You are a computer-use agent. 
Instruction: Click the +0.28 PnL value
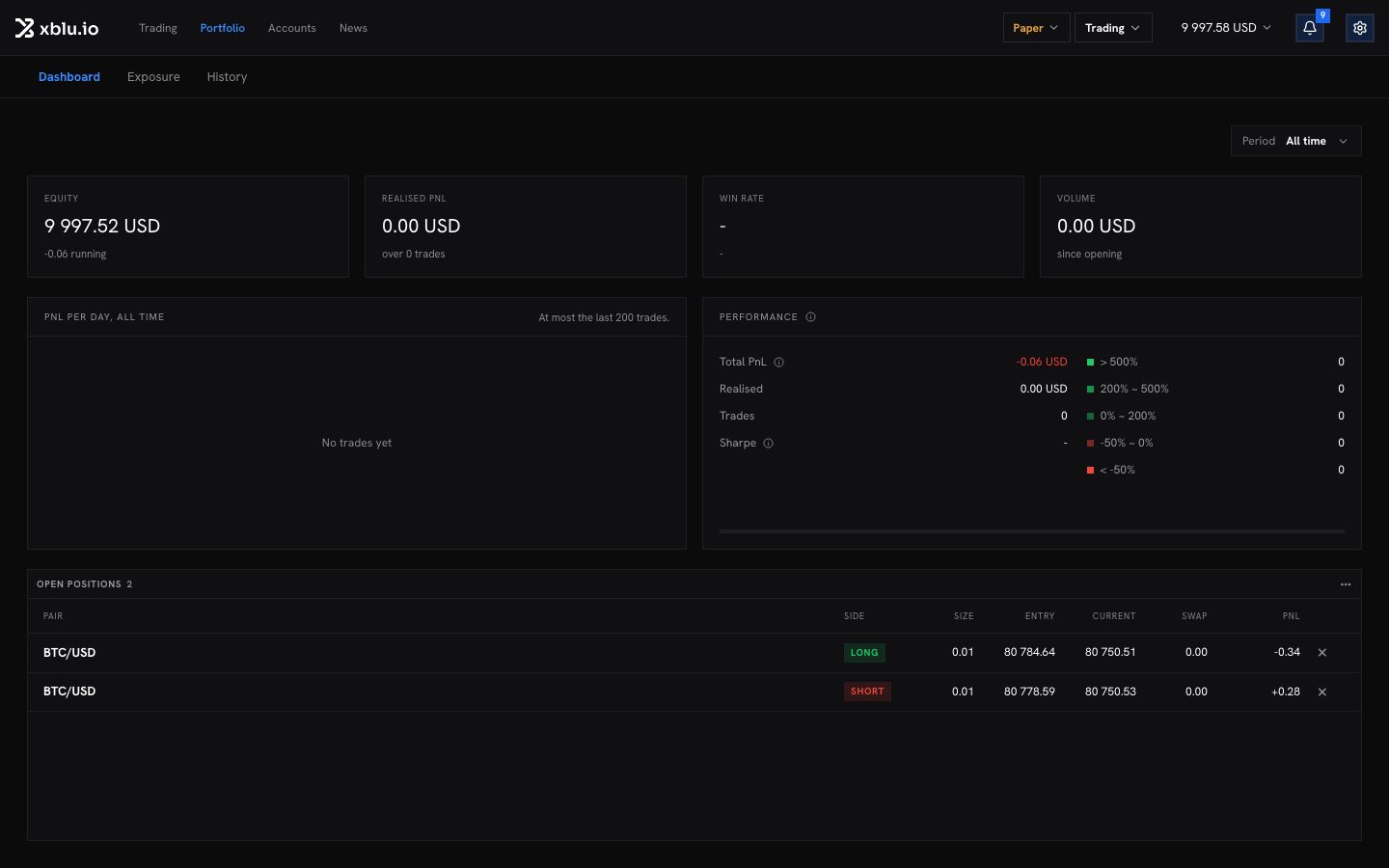(1286, 692)
